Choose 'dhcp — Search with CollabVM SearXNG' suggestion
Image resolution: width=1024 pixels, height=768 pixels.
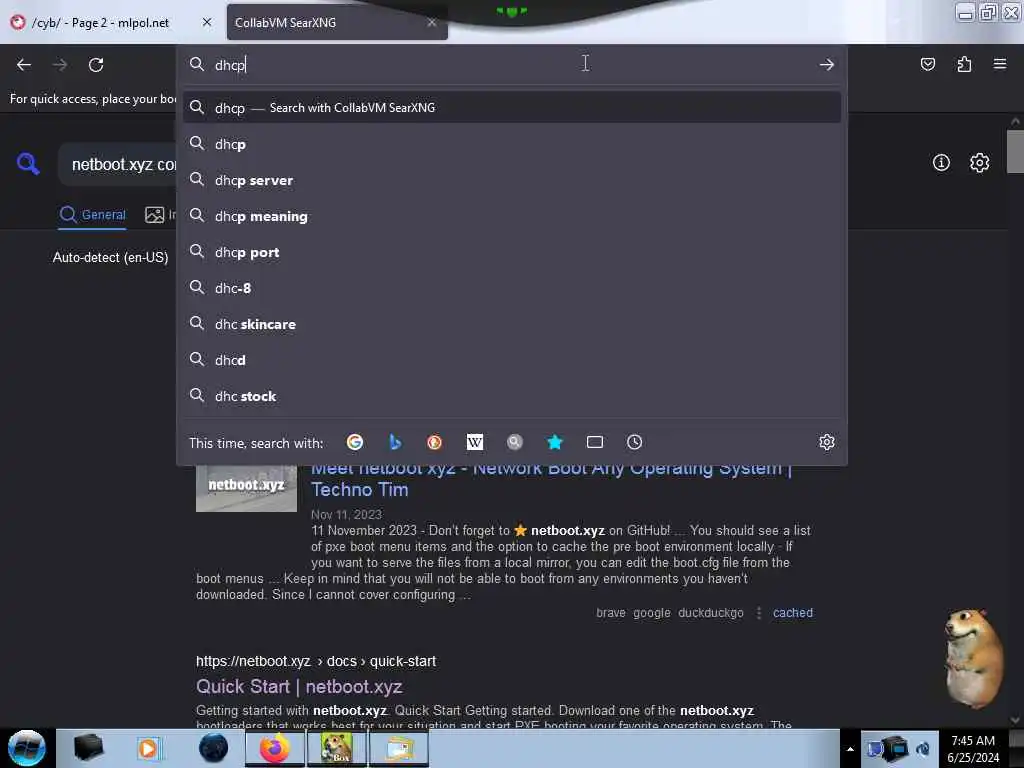[512, 108]
